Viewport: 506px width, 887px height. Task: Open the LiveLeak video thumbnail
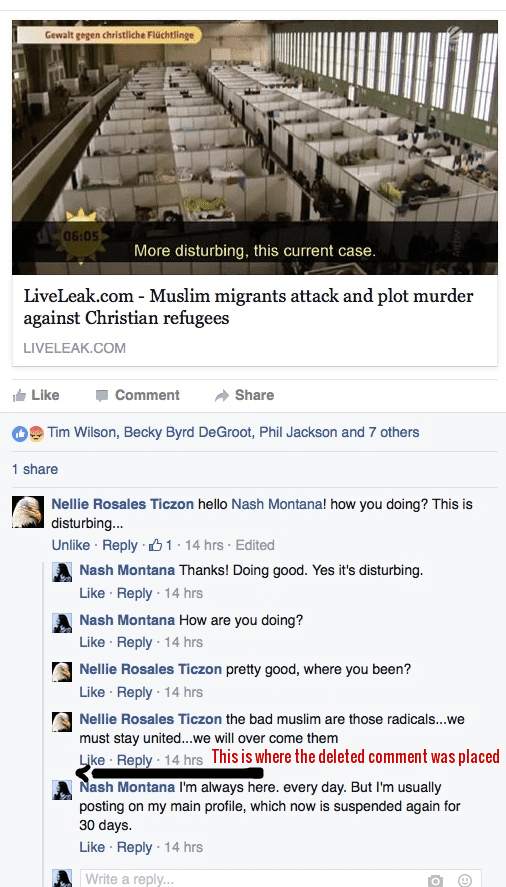click(255, 148)
